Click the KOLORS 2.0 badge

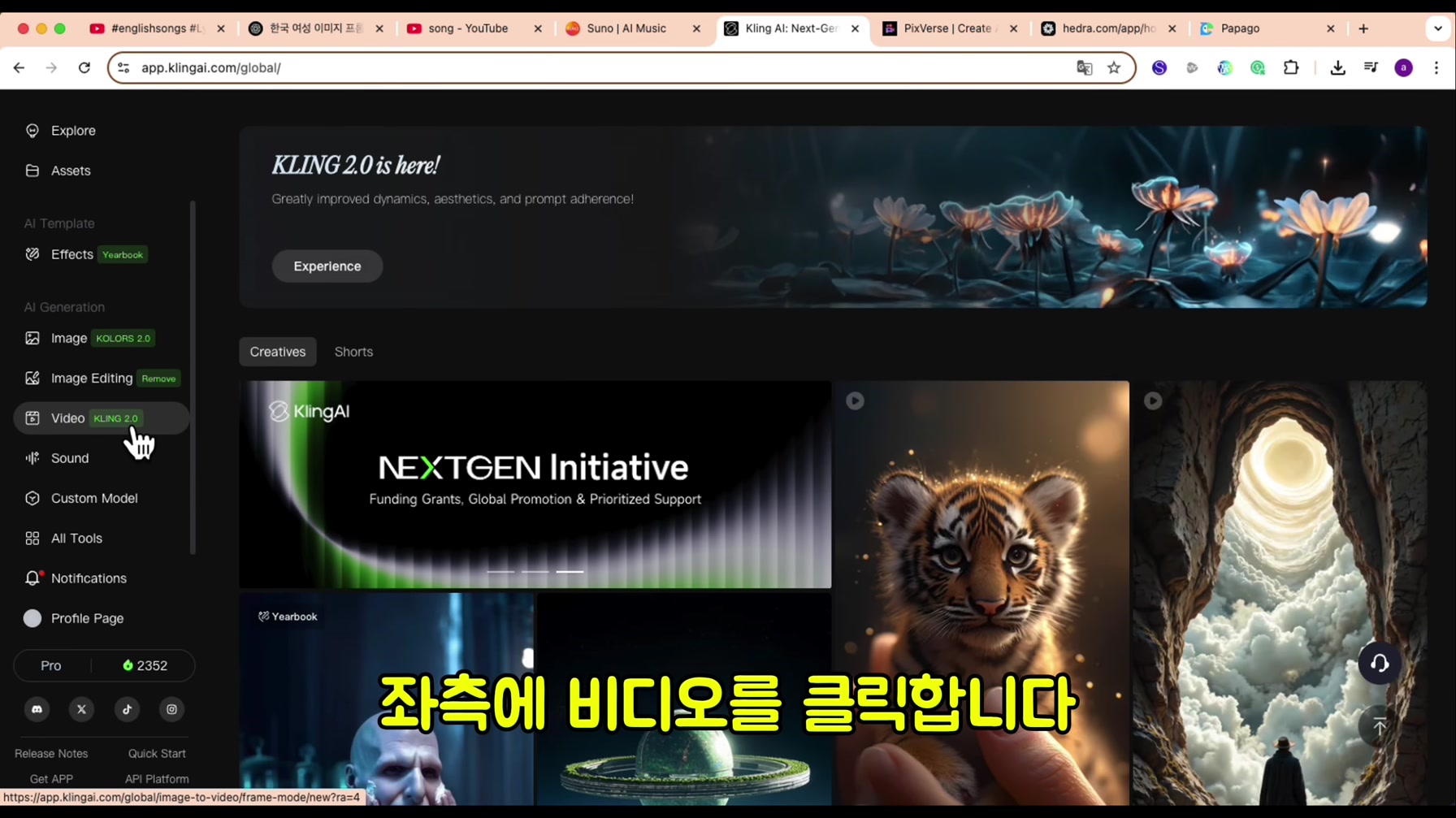coord(123,339)
